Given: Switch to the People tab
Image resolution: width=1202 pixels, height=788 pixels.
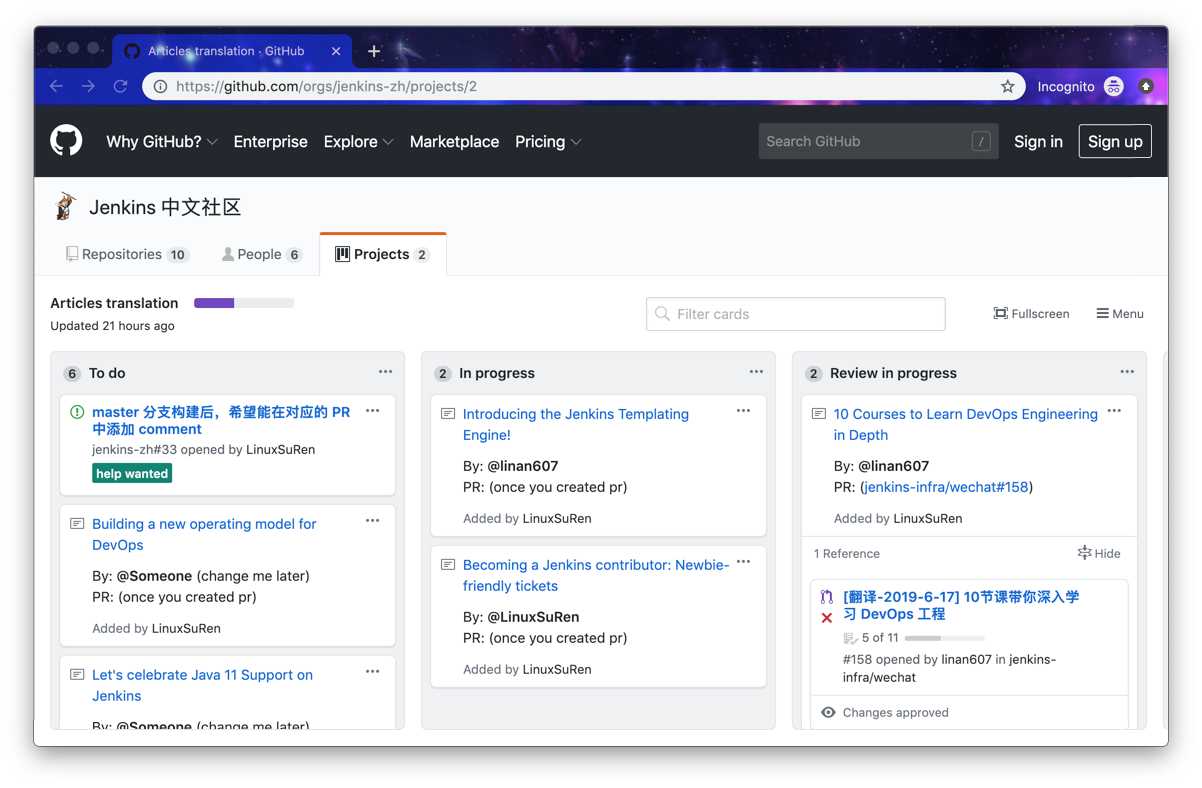Looking at the screenshot, I should pyautogui.click(x=262, y=254).
